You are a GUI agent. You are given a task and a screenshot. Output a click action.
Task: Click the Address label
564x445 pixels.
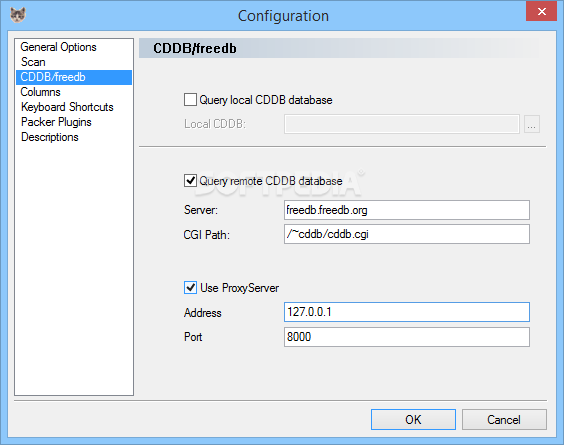point(203,313)
